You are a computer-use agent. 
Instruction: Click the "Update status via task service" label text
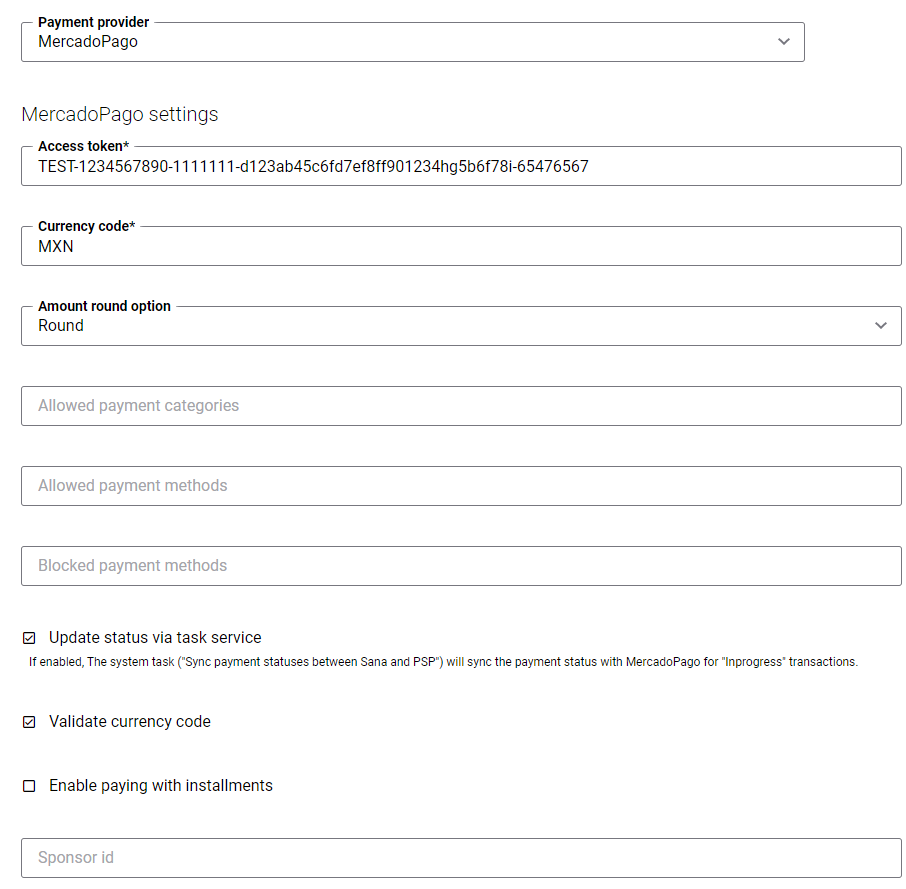pos(155,638)
